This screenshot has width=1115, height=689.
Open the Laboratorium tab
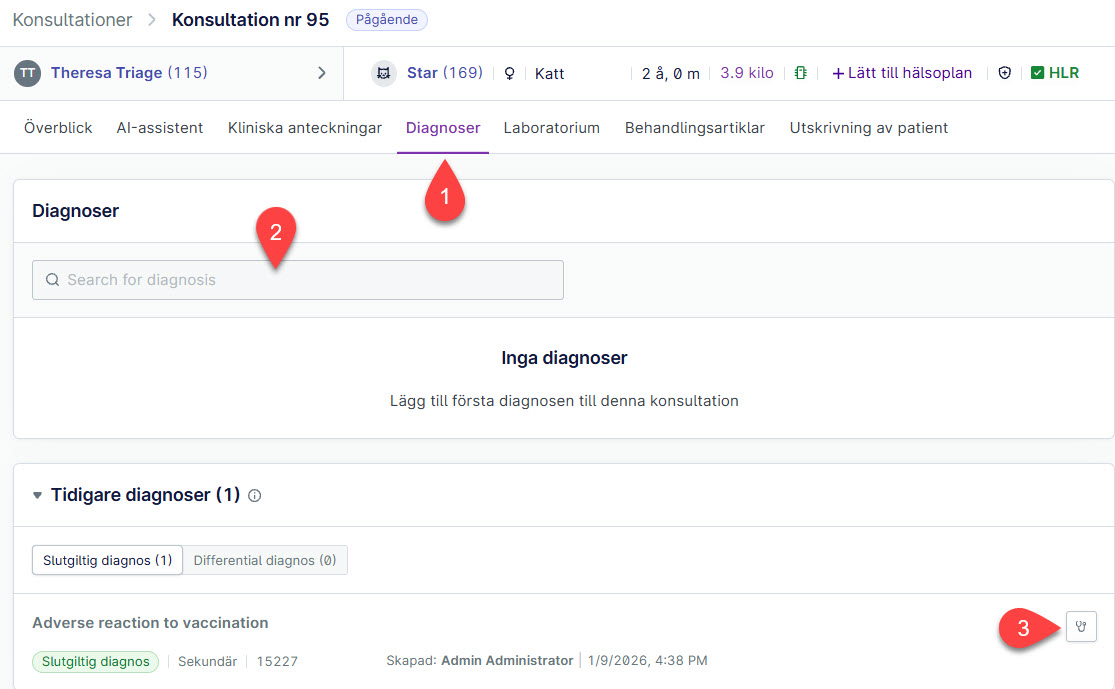[x=552, y=128]
